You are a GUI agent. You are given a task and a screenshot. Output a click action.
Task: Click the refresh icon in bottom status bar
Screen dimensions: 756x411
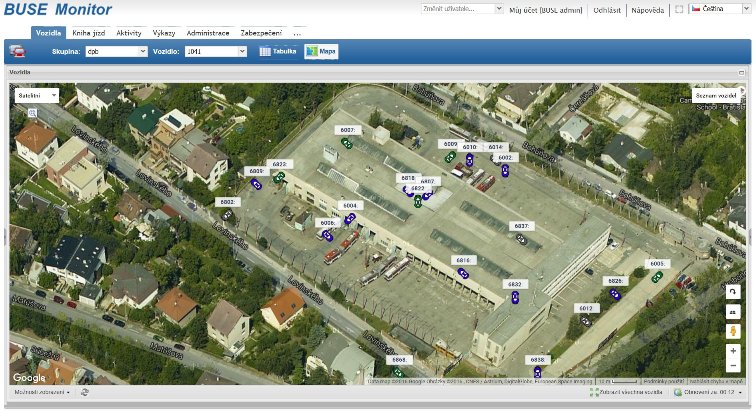pos(85,392)
